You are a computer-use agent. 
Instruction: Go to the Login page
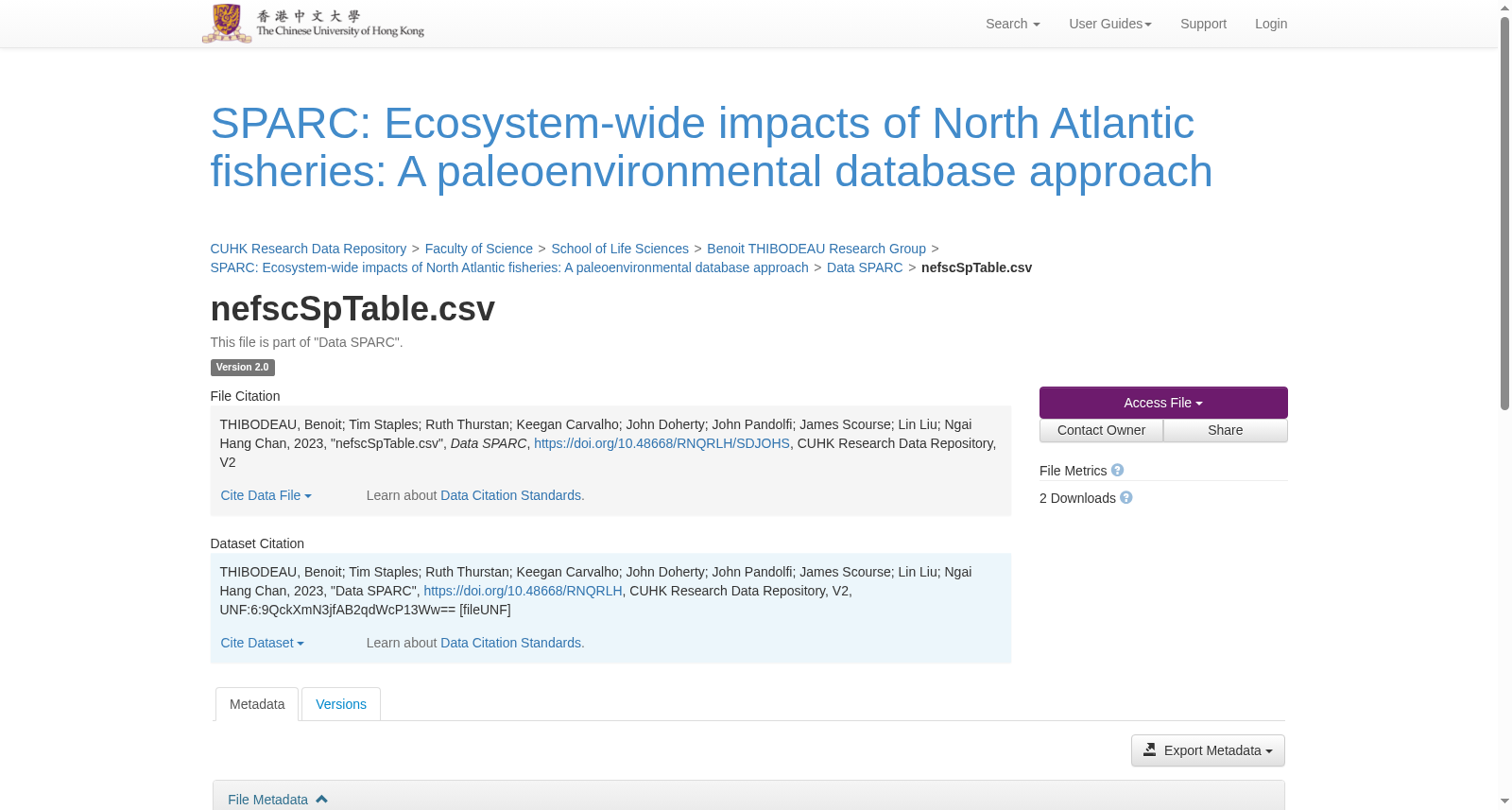[1271, 24]
